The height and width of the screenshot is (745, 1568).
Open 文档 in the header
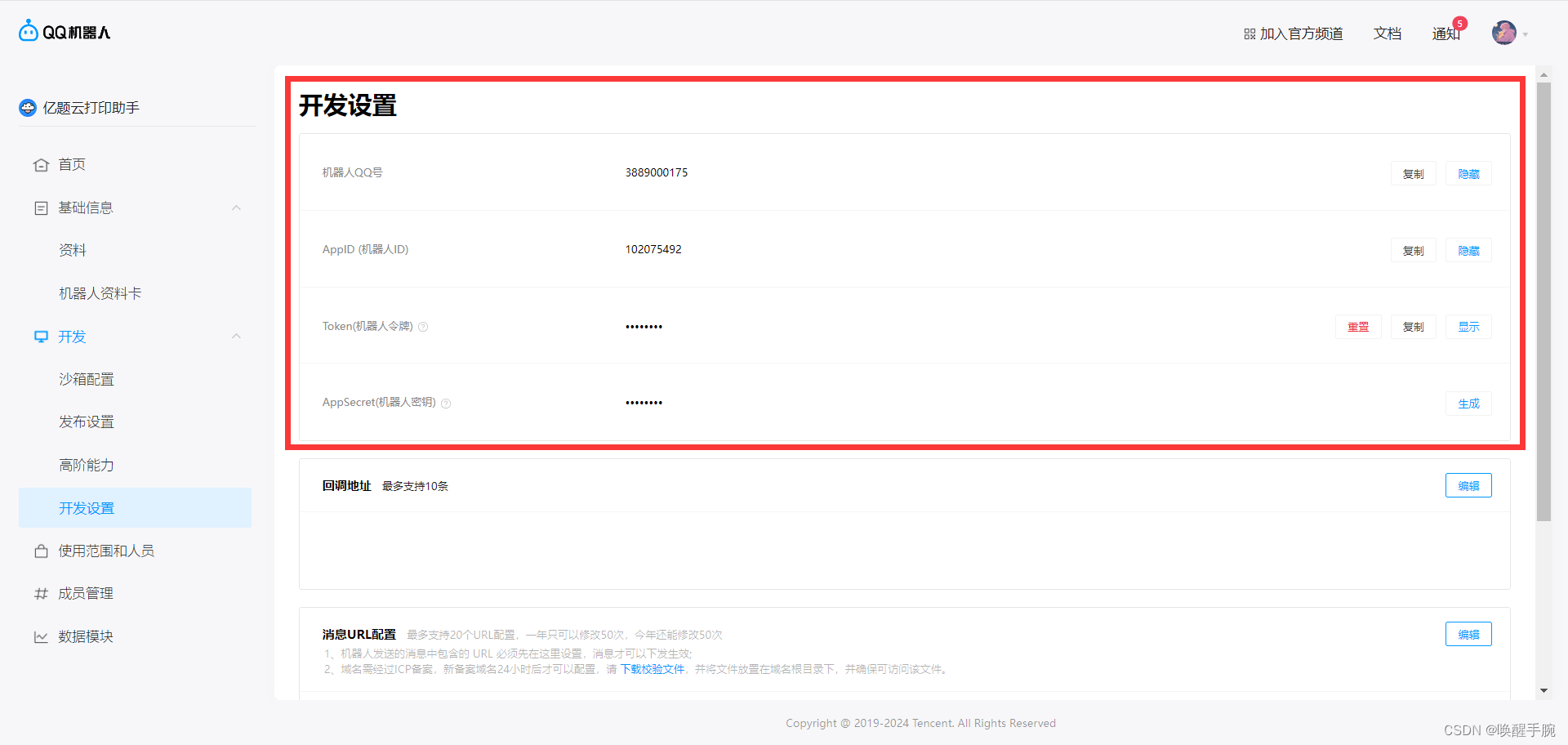tap(1388, 33)
